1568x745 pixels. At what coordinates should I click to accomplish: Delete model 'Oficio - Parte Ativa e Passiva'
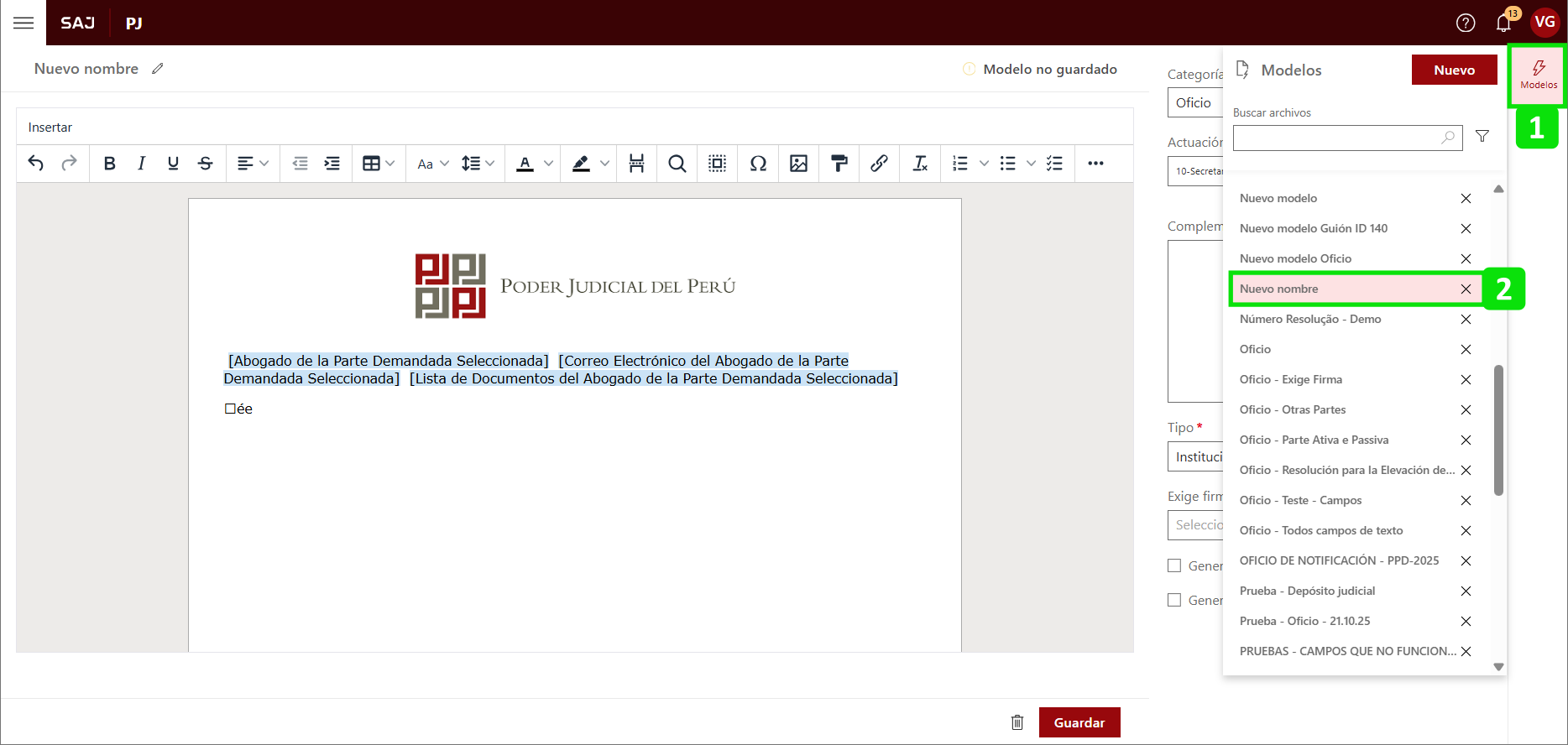[1466, 440]
